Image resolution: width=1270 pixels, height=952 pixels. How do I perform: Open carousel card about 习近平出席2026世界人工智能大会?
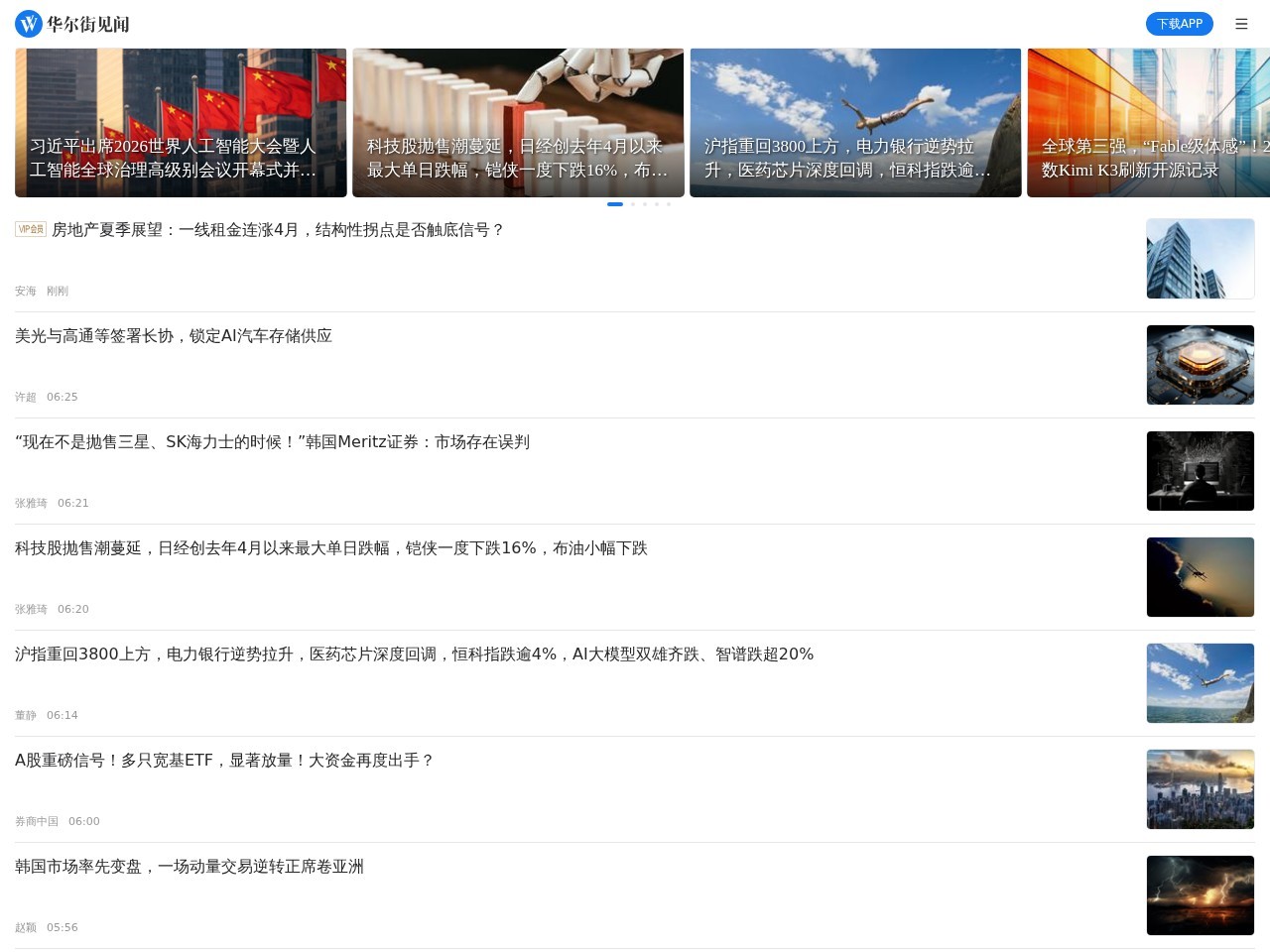pyautogui.click(x=181, y=123)
